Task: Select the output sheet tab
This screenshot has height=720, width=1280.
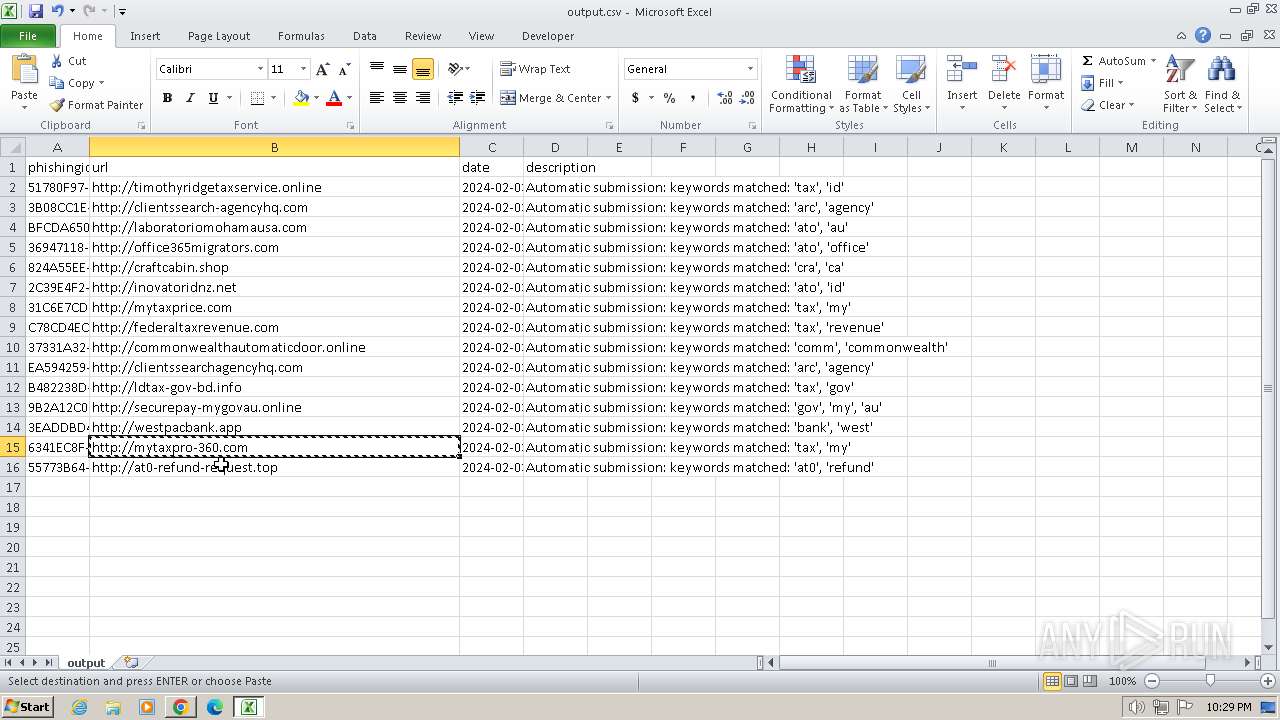Action: point(86,663)
